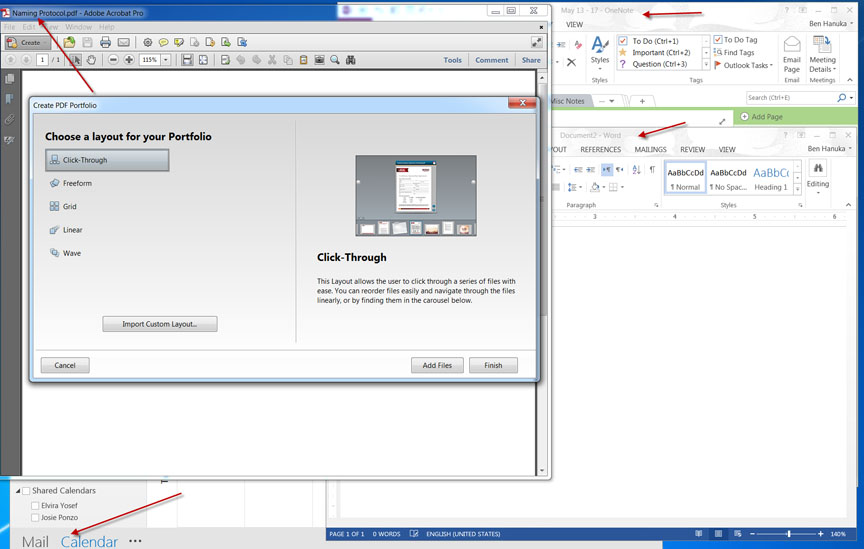This screenshot has width=864, height=549.
Task: Toggle Word show paragraph marks icon
Action: [652, 170]
